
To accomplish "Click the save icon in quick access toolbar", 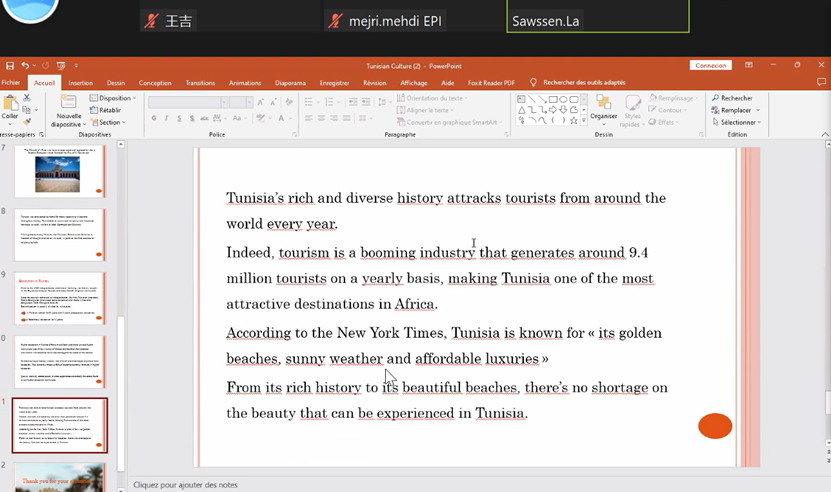I will 10,66.
